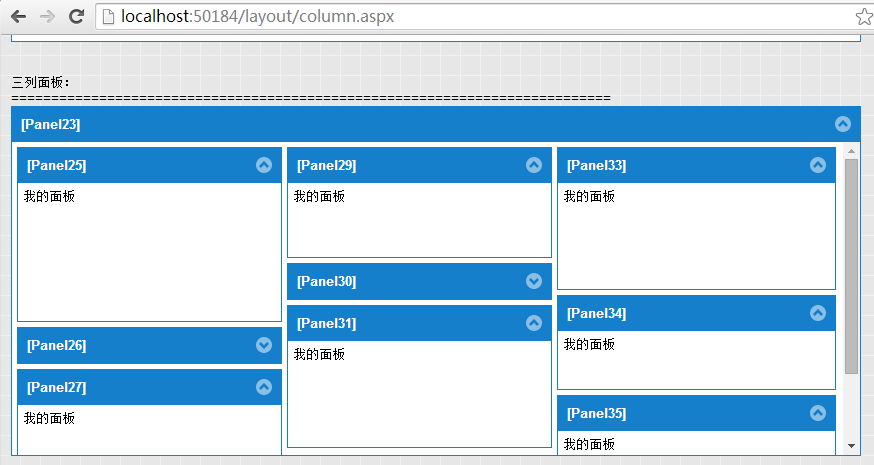Click the scrollbar up arrow in Panel23
This screenshot has height=465, width=874.
(851, 152)
